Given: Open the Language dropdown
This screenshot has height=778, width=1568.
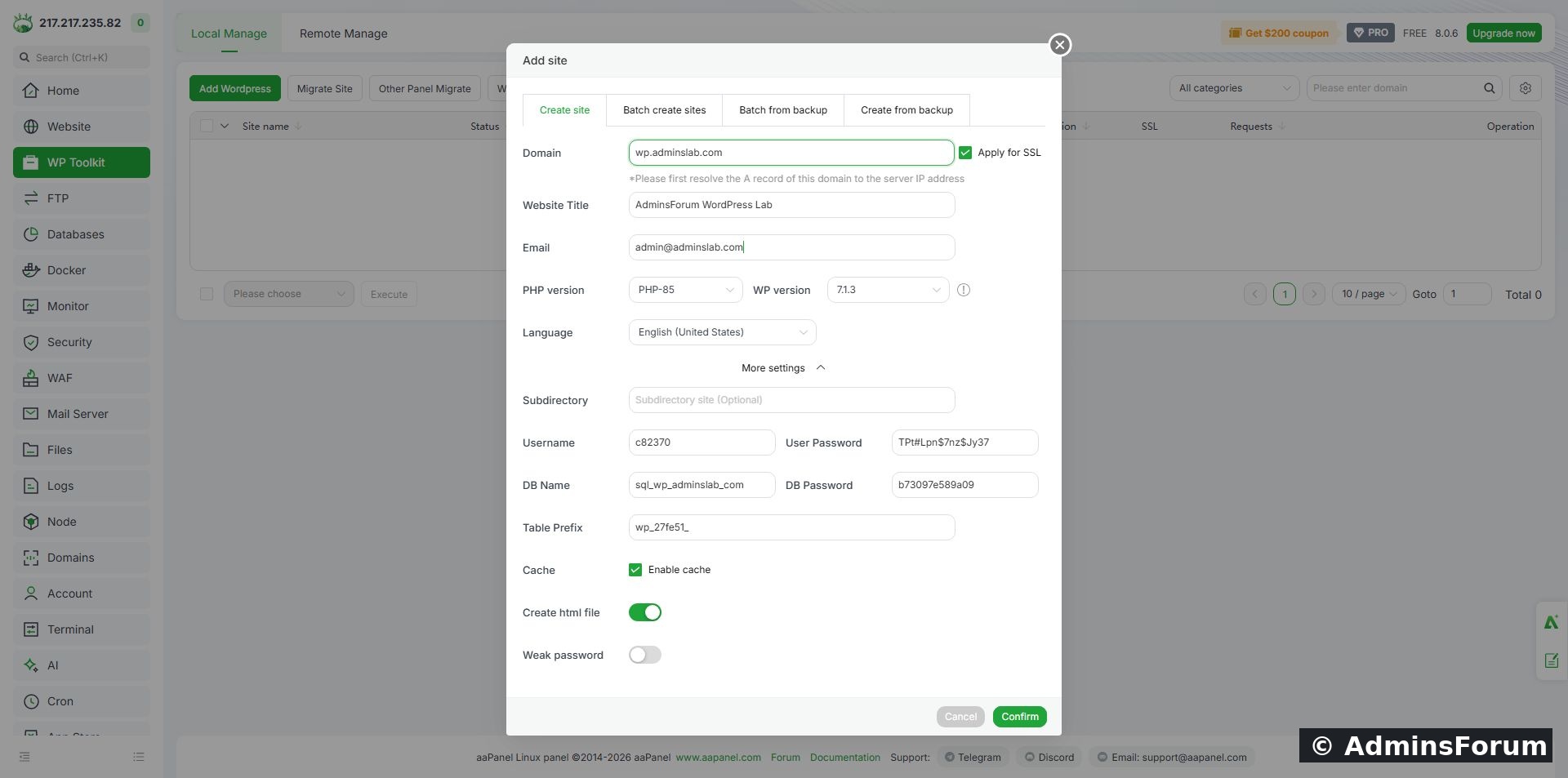Looking at the screenshot, I should [723, 332].
